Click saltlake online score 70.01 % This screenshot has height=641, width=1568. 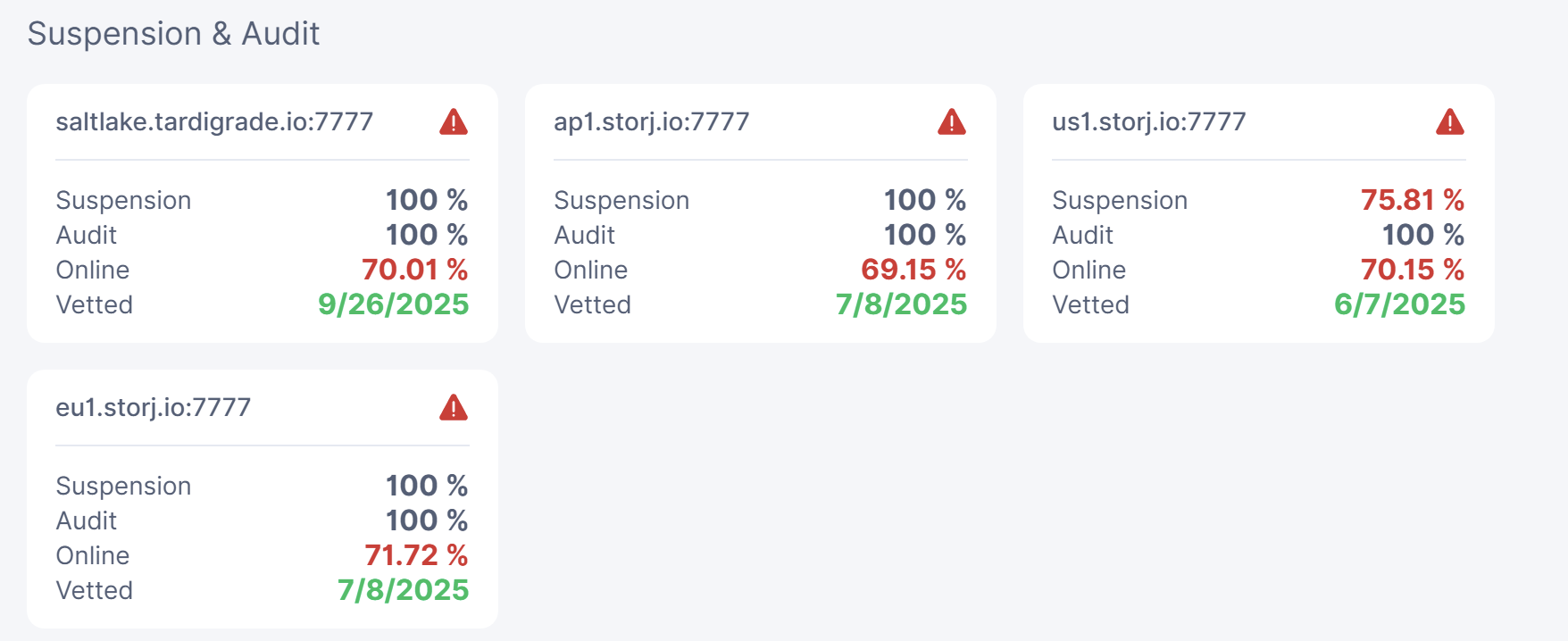pos(414,270)
